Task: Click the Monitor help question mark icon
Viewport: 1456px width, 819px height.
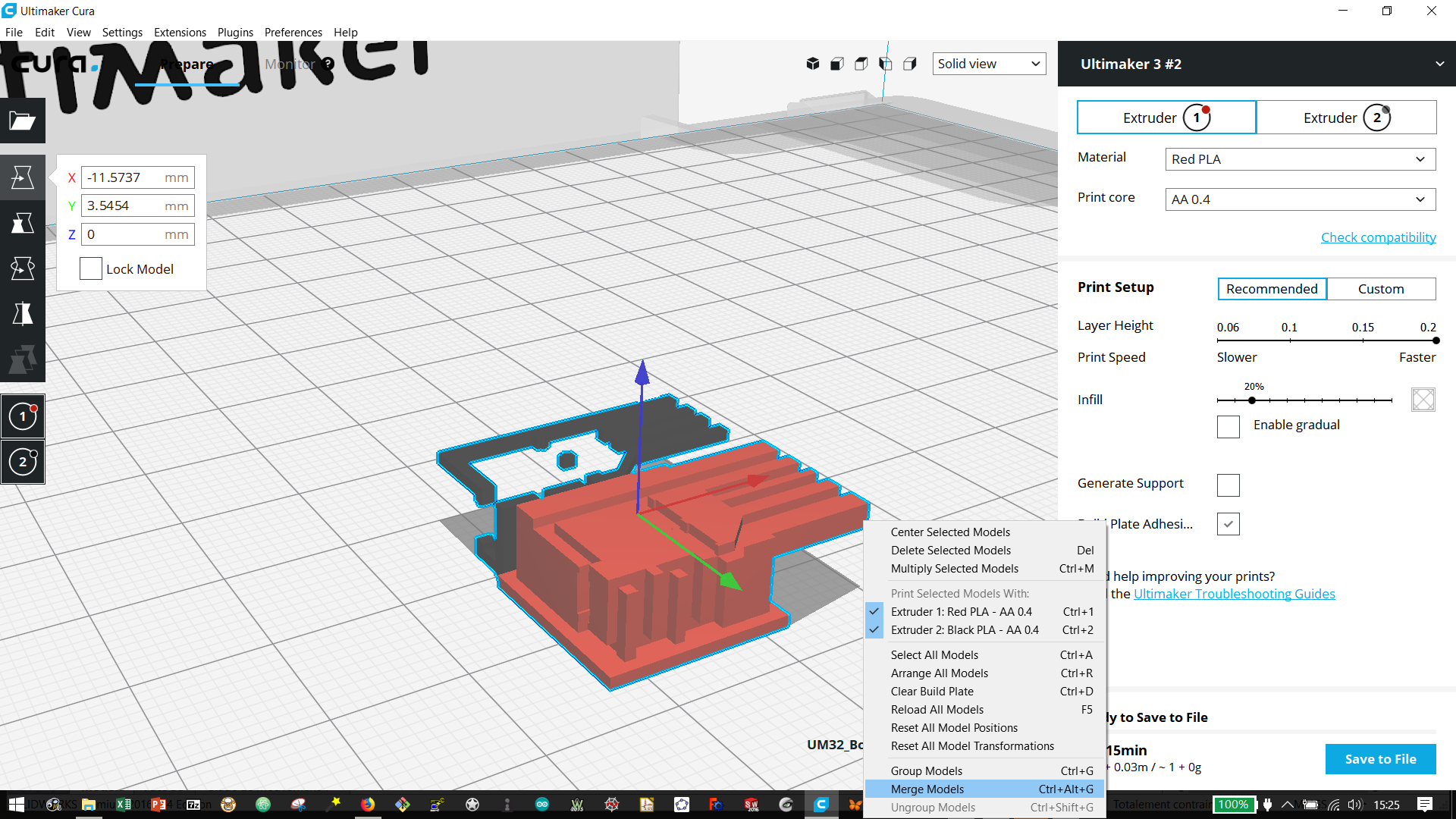Action: 328,64
